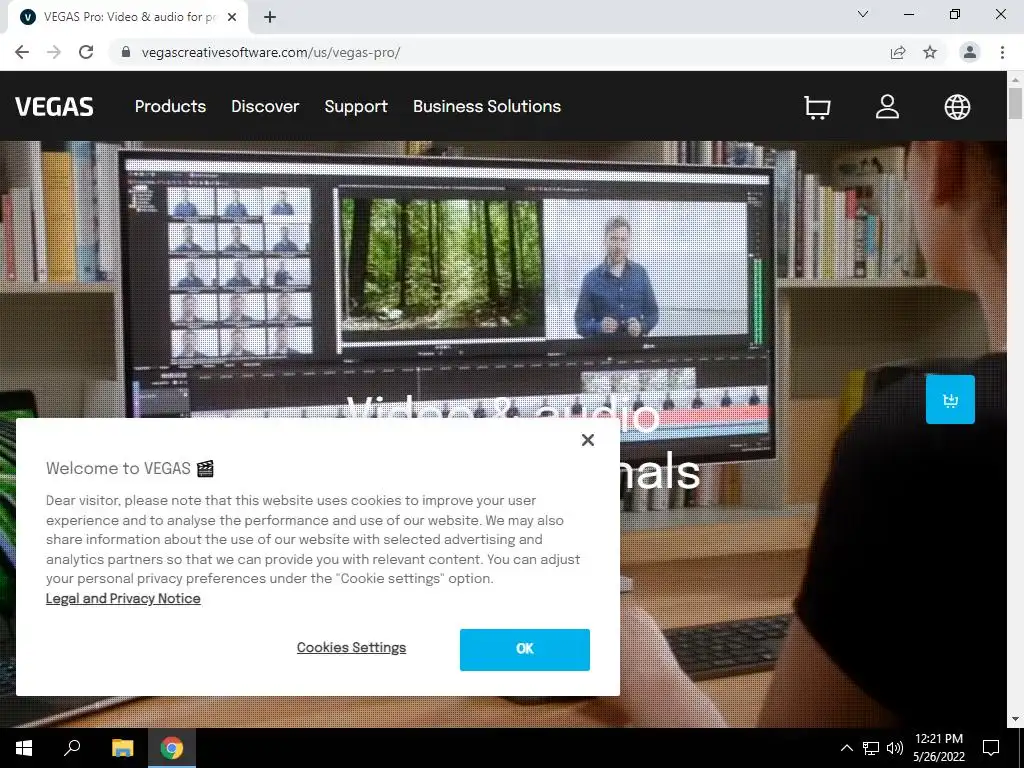
Task: Bookmark this page with the star
Action: coord(930,52)
